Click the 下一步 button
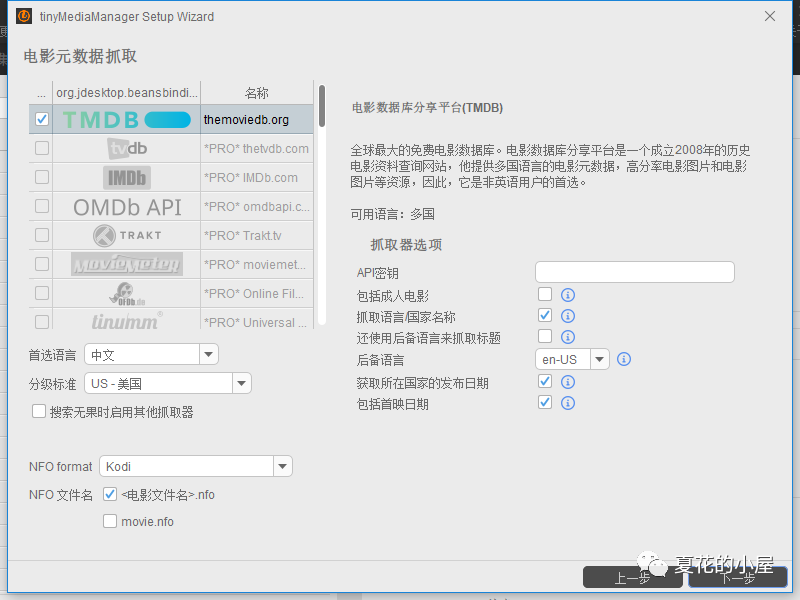 (737, 577)
